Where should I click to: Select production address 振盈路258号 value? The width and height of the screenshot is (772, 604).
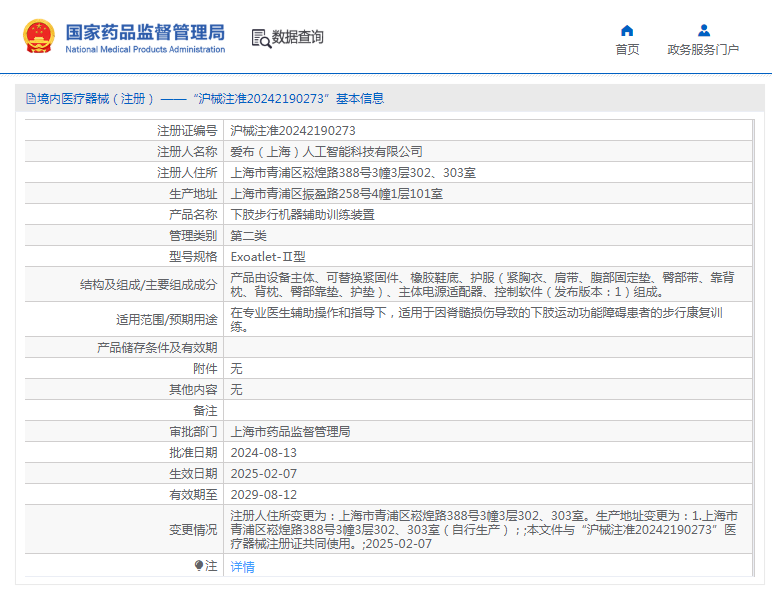(x=336, y=194)
